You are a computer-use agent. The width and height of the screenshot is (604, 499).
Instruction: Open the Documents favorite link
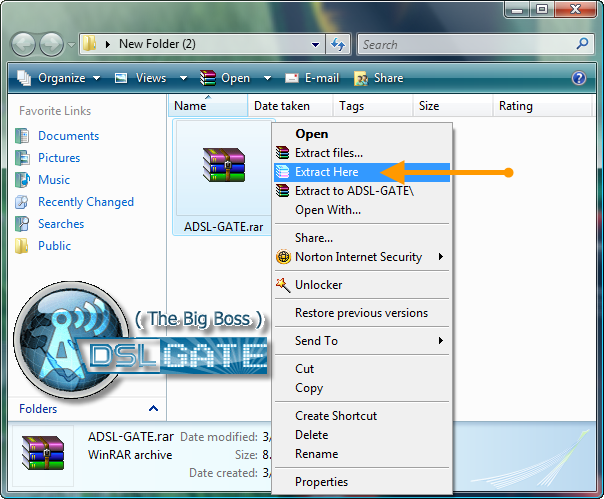click(x=69, y=136)
